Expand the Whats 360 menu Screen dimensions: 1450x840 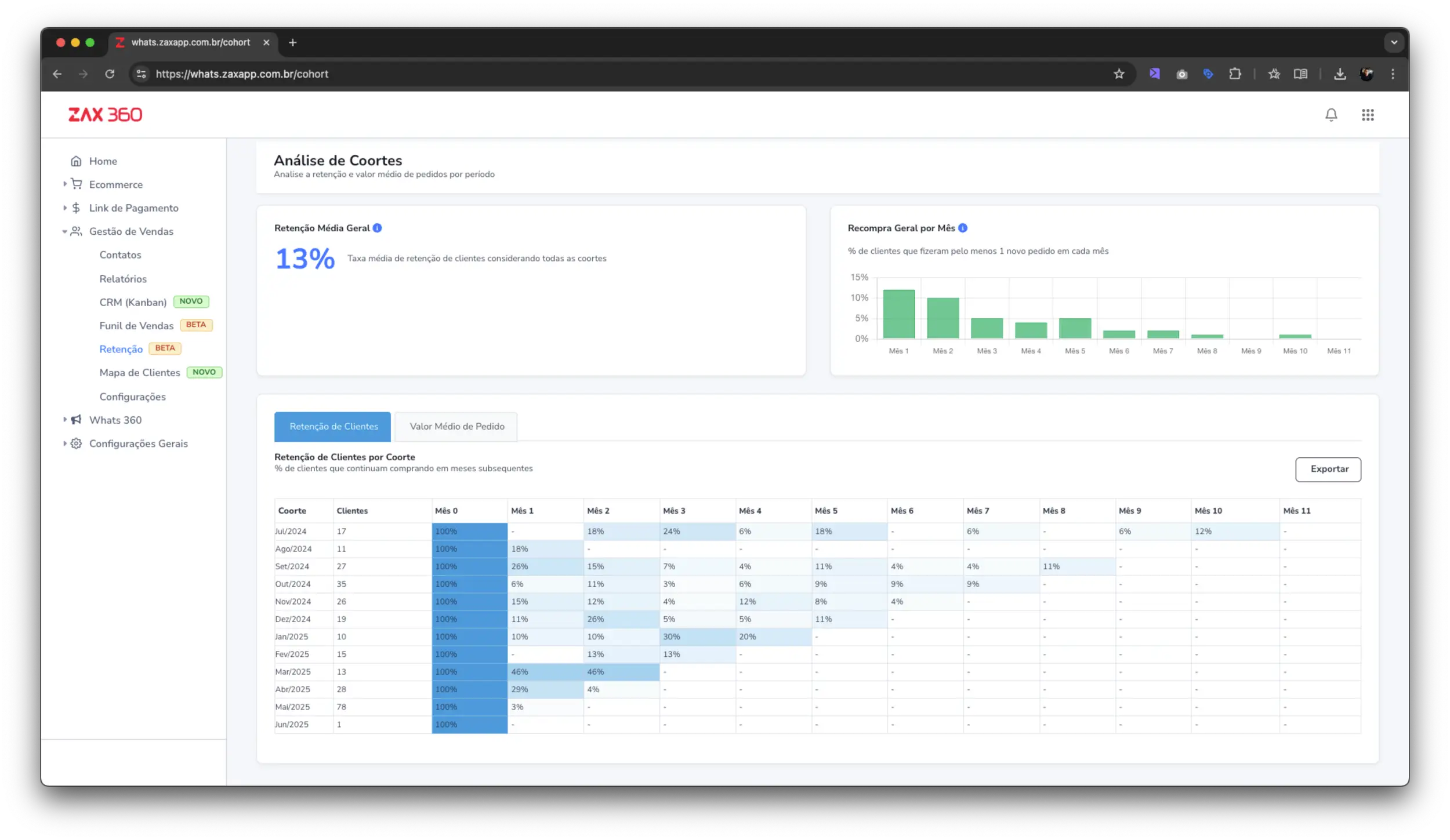pyautogui.click(x=115, y=420)
